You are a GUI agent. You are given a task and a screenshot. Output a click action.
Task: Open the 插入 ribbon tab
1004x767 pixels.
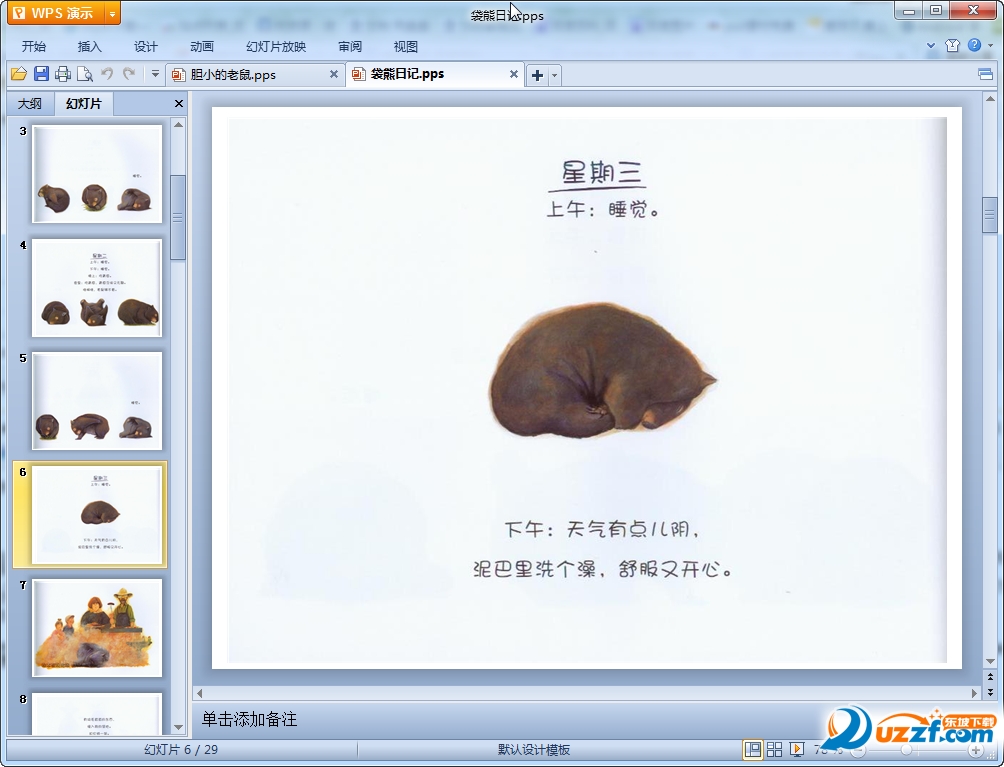coord(90,47)
